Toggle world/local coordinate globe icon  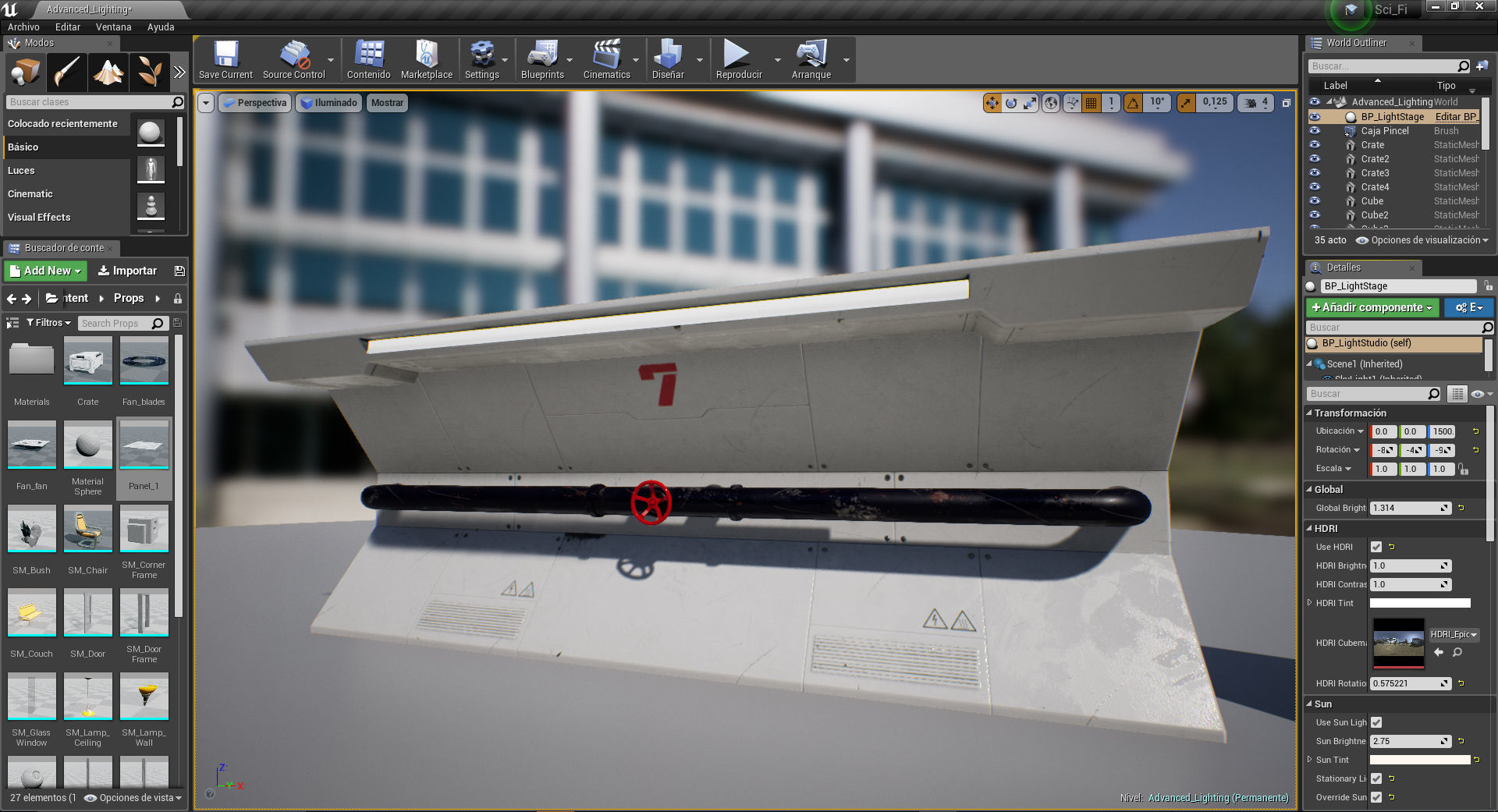pyautogui.click(x=1051, y=103)
